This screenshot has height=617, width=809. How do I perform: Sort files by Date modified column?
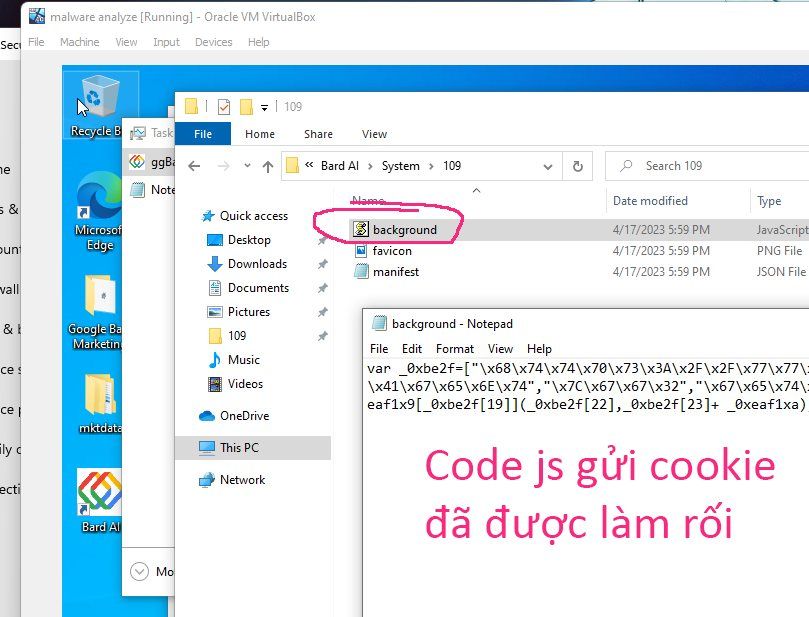pyautogui.click(x=650, y=200)
